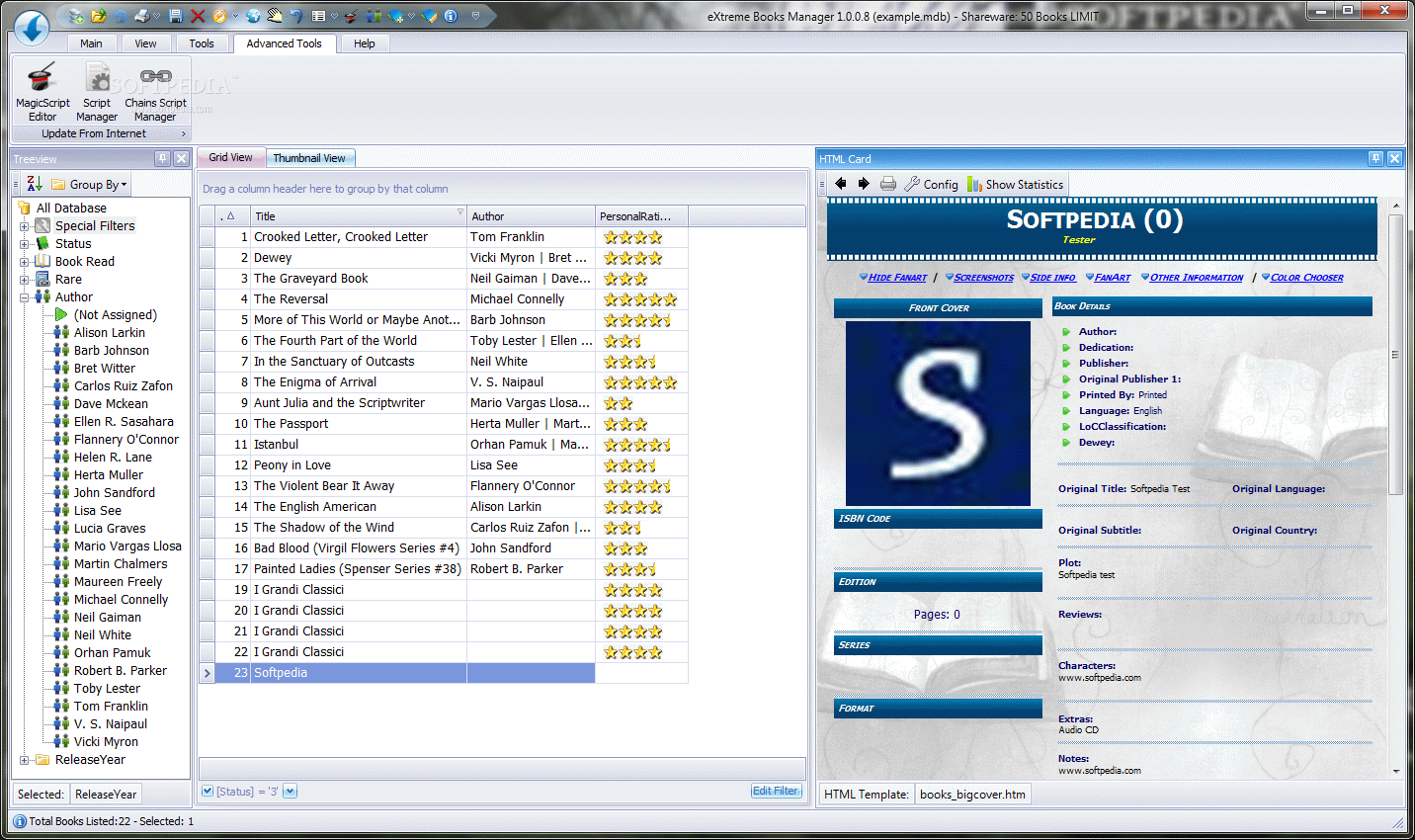
Task: Select All Database in the tree
Action: (71, 209)
